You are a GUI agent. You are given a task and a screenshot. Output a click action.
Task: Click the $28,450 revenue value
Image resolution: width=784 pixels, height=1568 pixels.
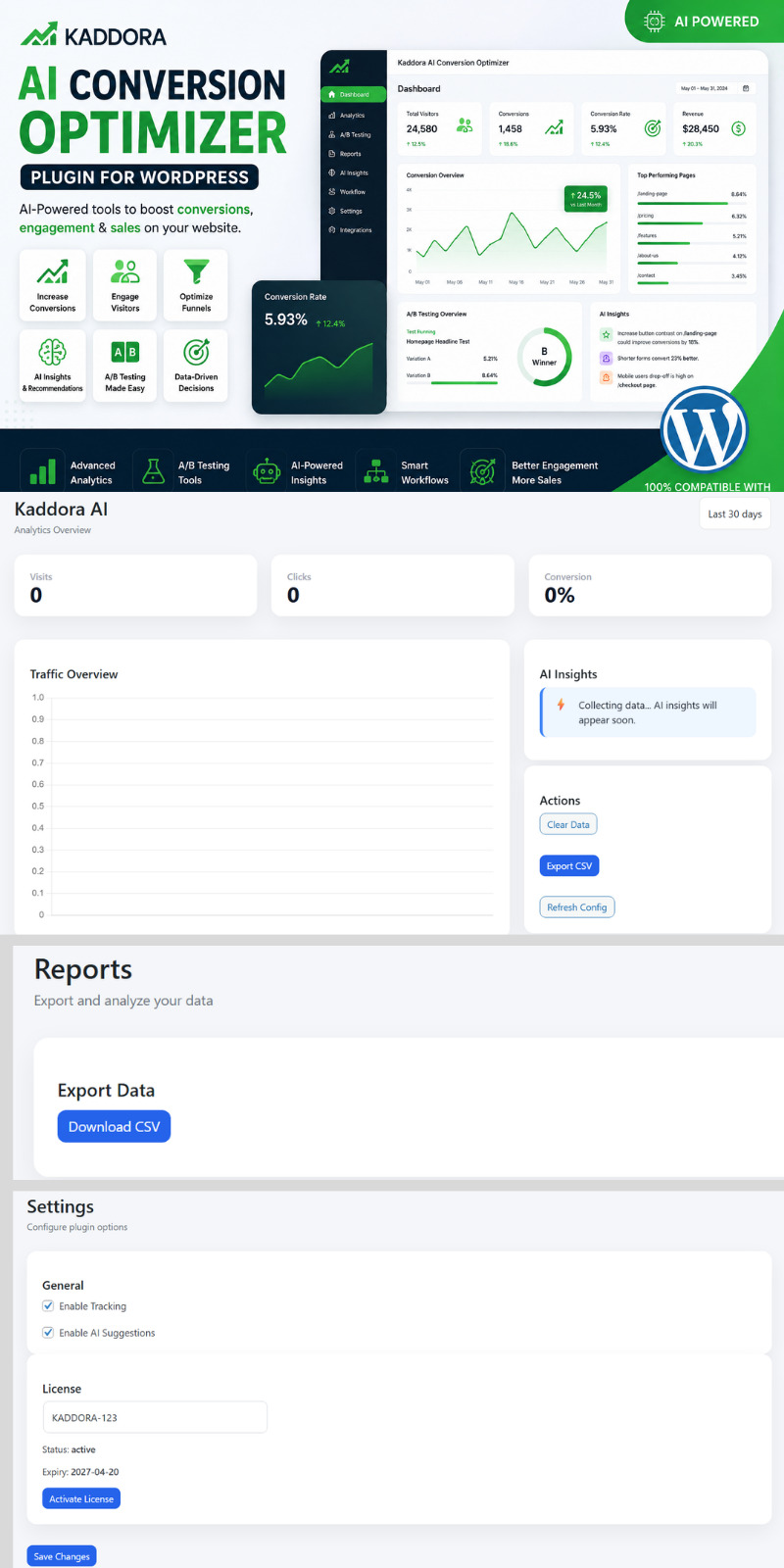(x=701, y=128)
